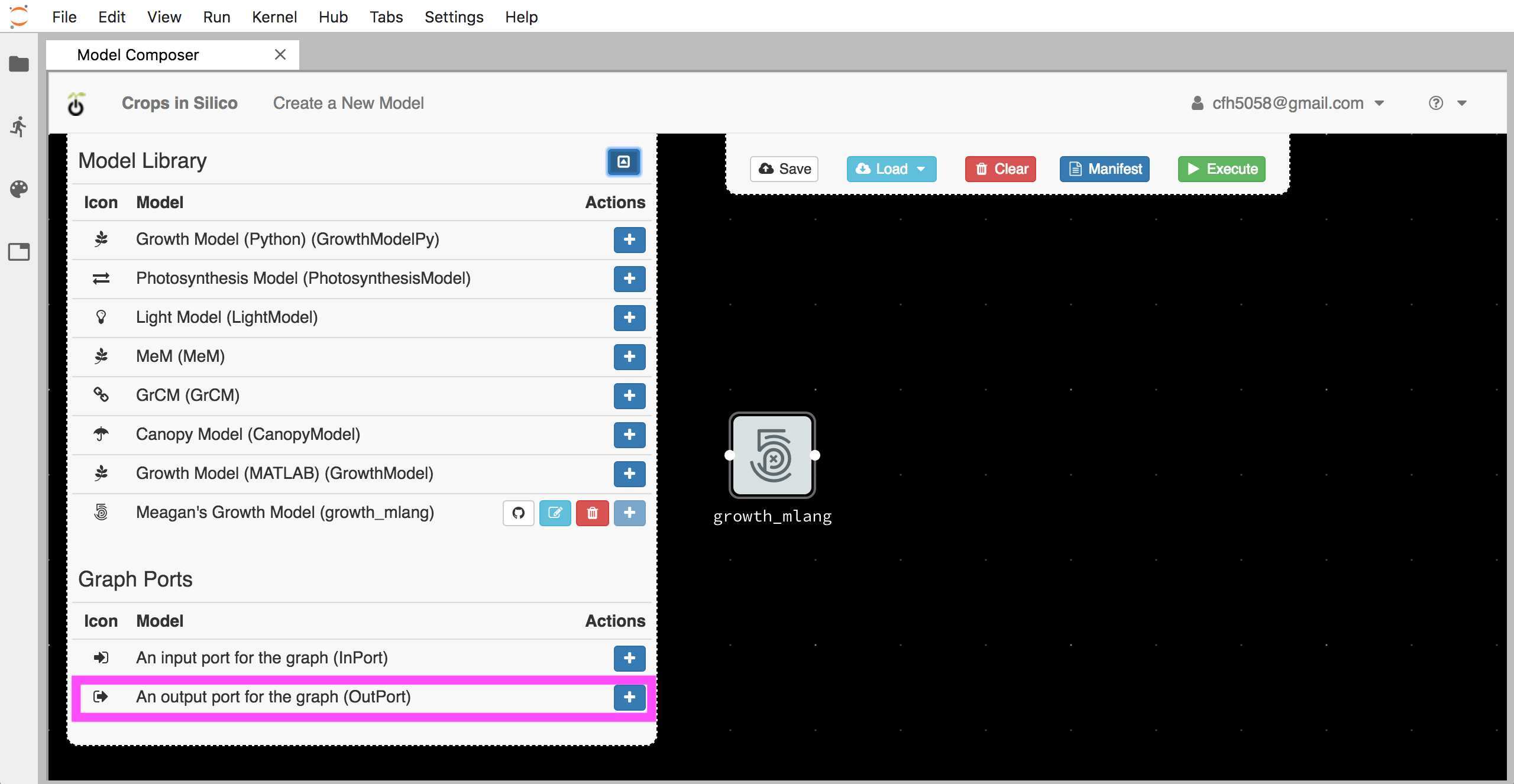Add Photosynthesis Model to the graph
Viewport: 1514px width, 784px height.
(629, 278)
